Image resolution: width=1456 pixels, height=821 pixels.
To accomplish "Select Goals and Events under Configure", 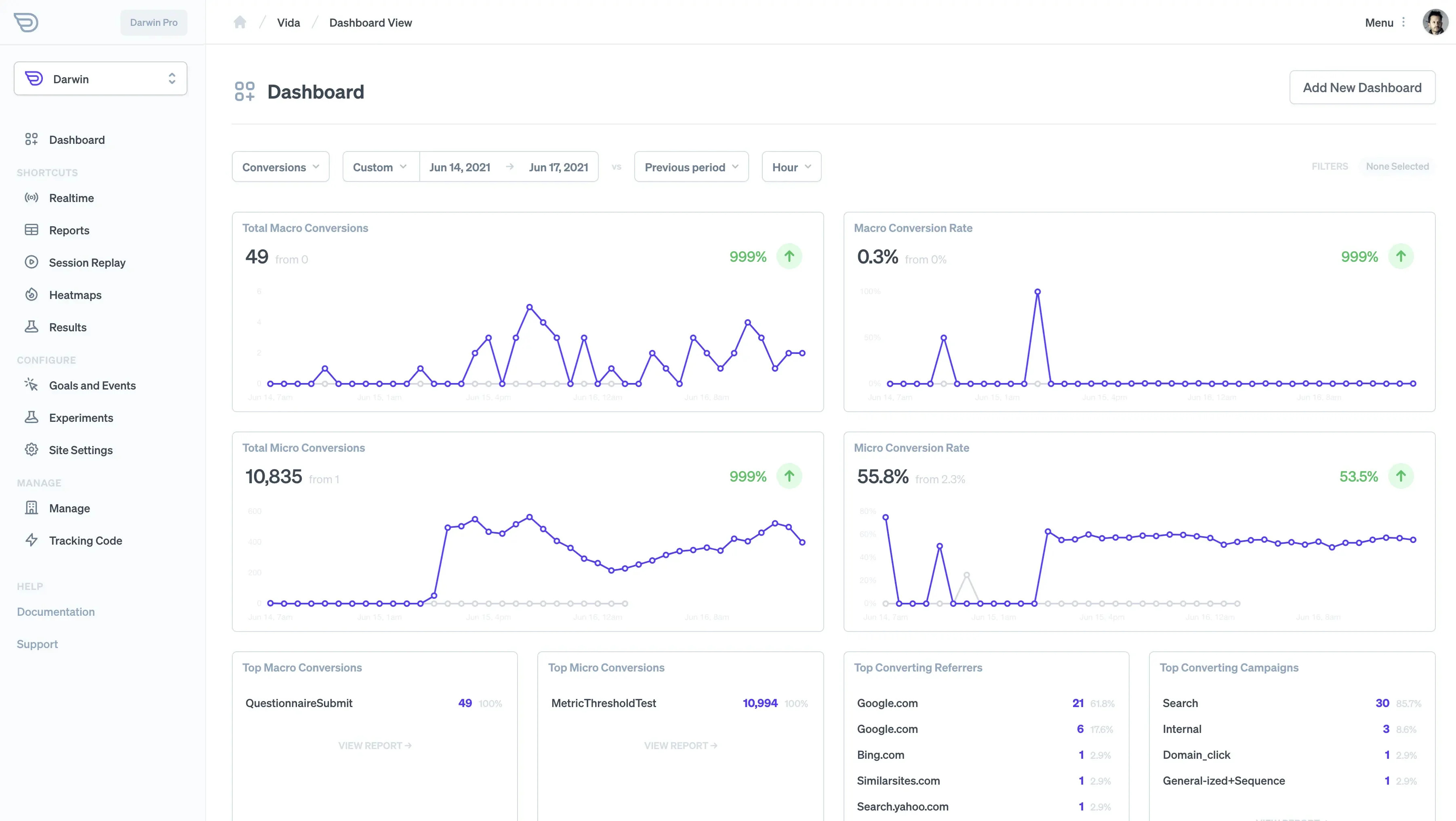I will tap(92, 385).
